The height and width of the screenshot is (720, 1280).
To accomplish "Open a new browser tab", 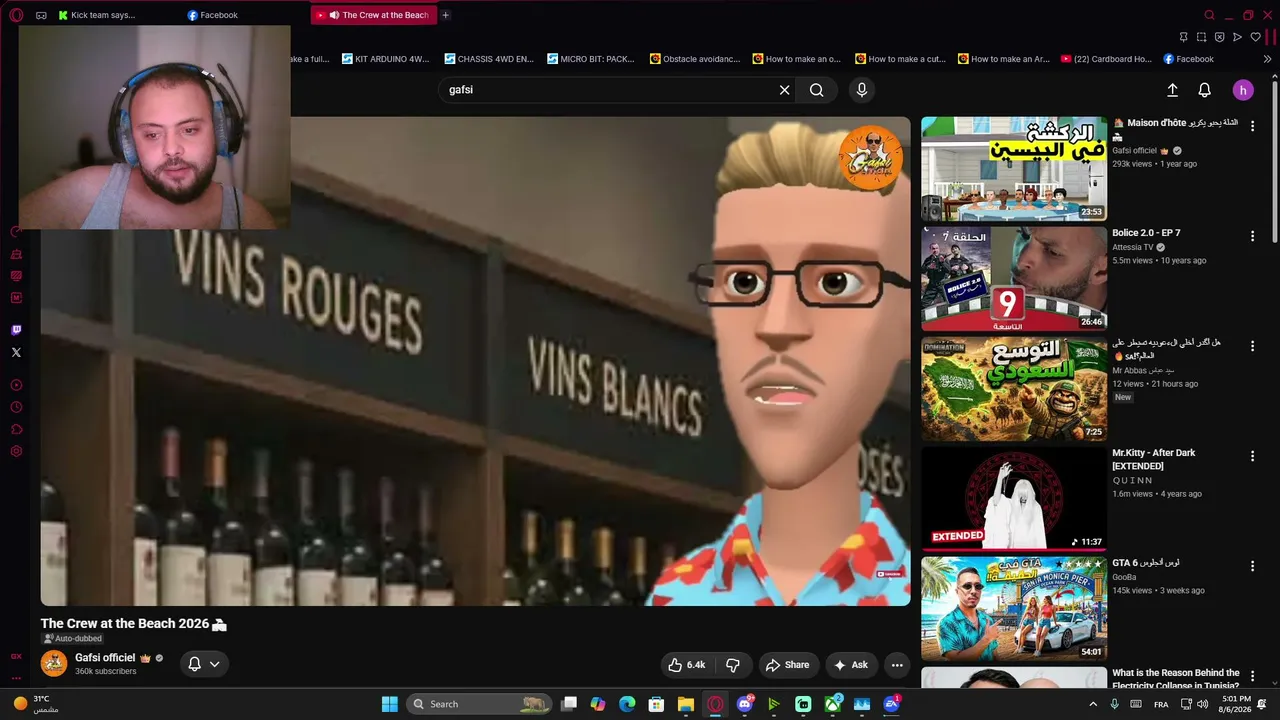I will coord(445,15).
